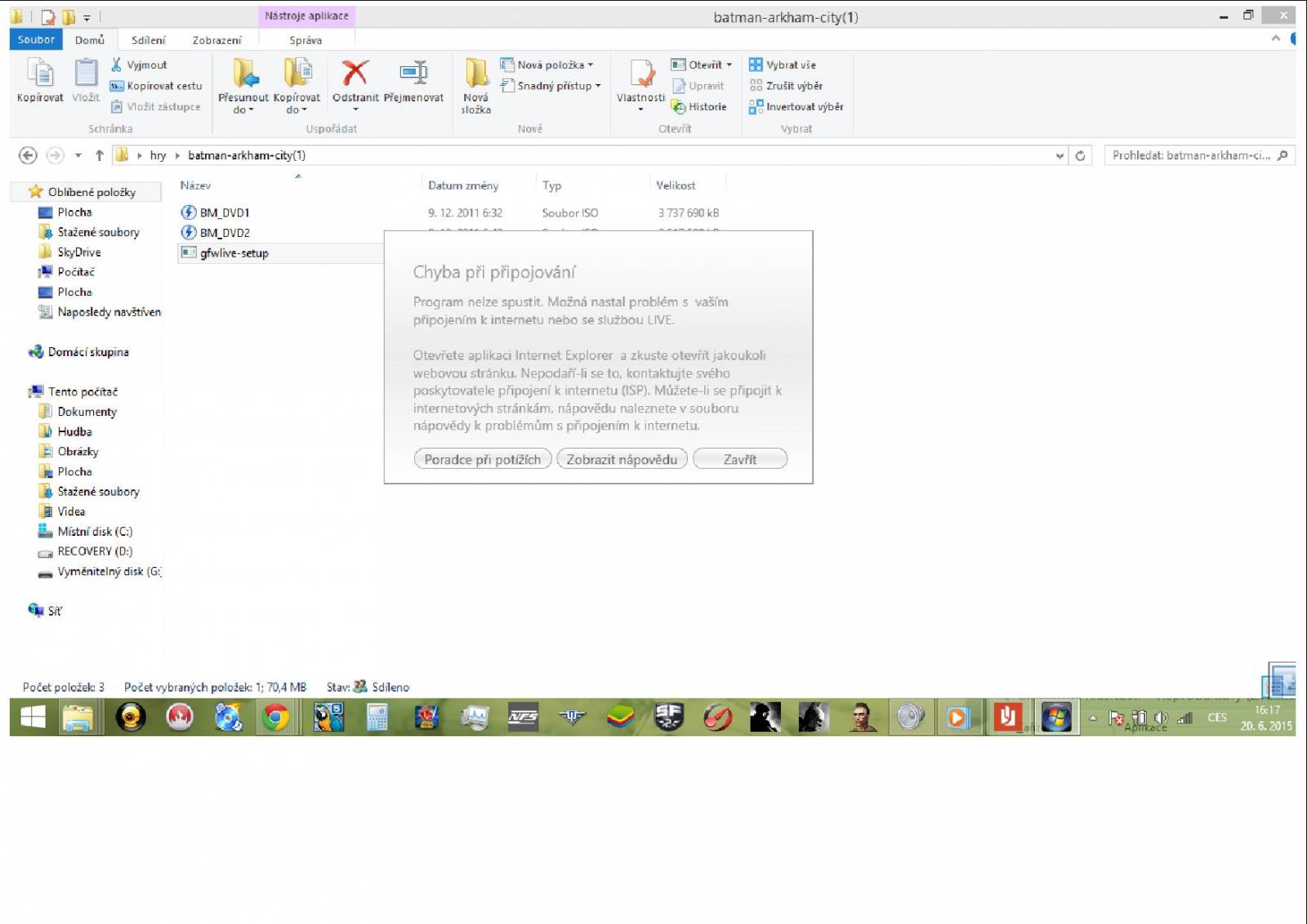The width and height of the screenshot is (1307, 924).
Task: Select SkyDrive in the navigation pane
Action: (x=78, y=252)
